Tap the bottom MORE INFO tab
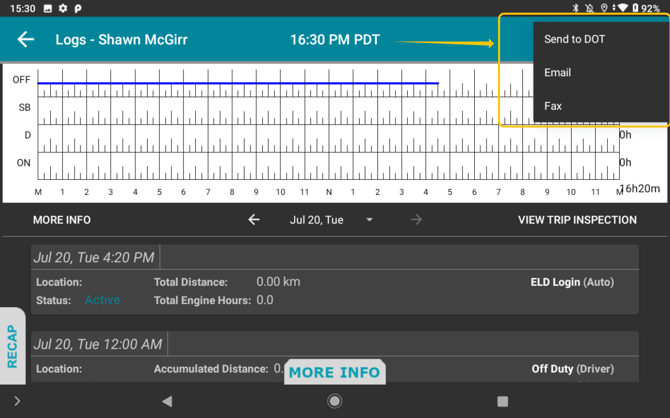The image size is (670, 418). (x=335, y=372)
